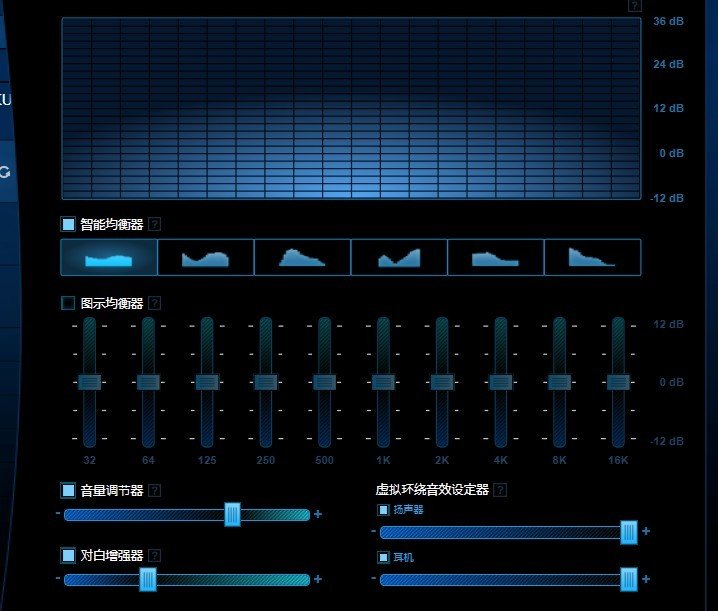Open help for 智能均衡器
Image resolution: width=718 pixels, height=611 pixels.
155,224
